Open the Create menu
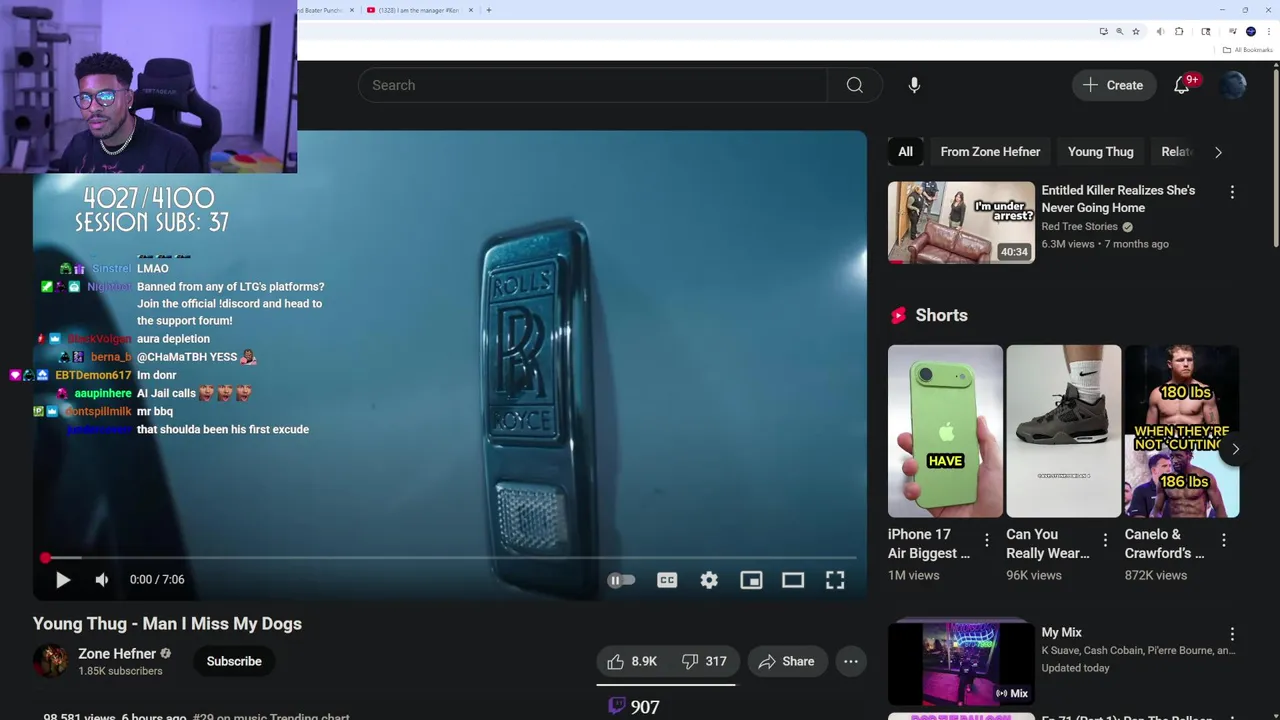This screenshot has height=720, width=1280. [x=1113, y=85]
